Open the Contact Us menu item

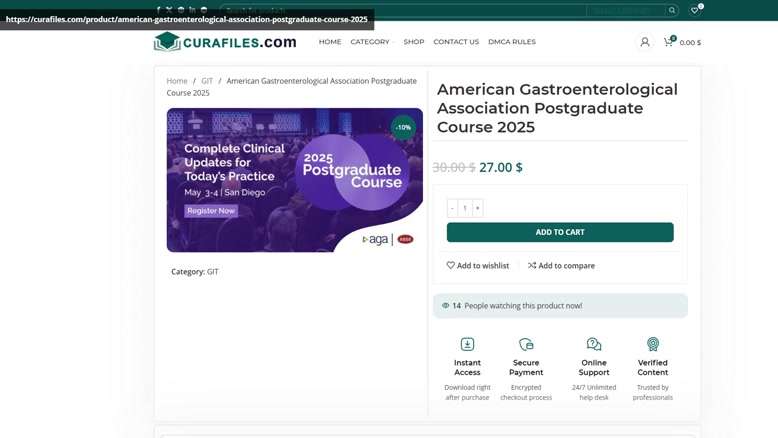point(456,42)
